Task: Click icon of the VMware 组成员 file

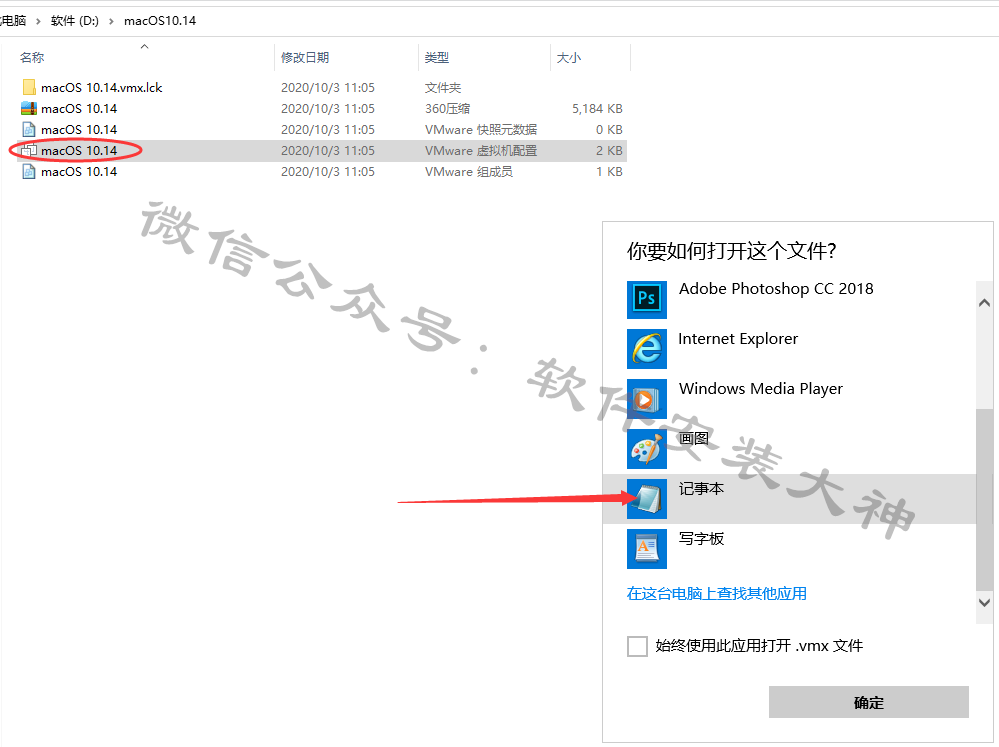Action: [x=29, y=171]
